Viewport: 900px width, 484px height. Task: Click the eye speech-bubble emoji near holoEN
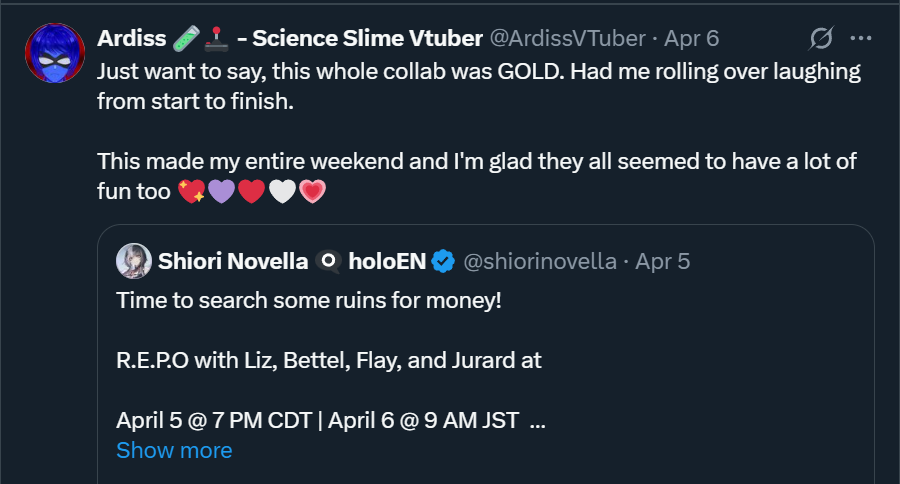pos(328,262)
